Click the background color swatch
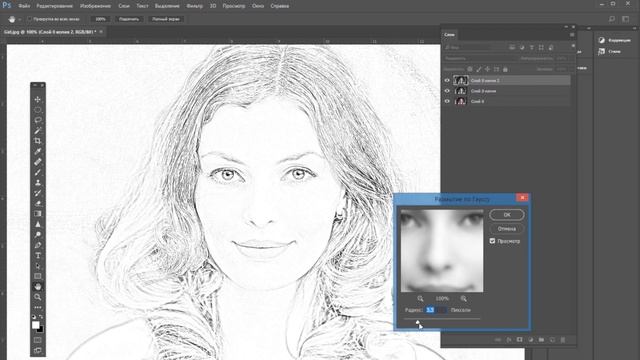Screen dimensions: 640x360 (x=40, y=329)
